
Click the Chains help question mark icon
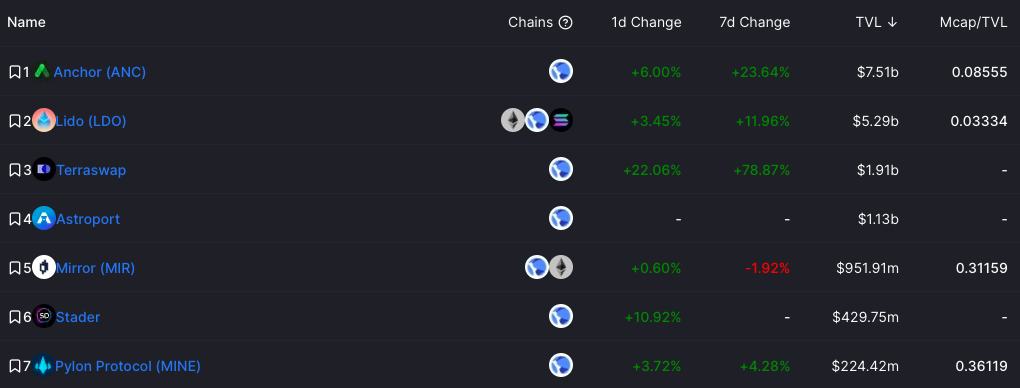coord(566,23)
